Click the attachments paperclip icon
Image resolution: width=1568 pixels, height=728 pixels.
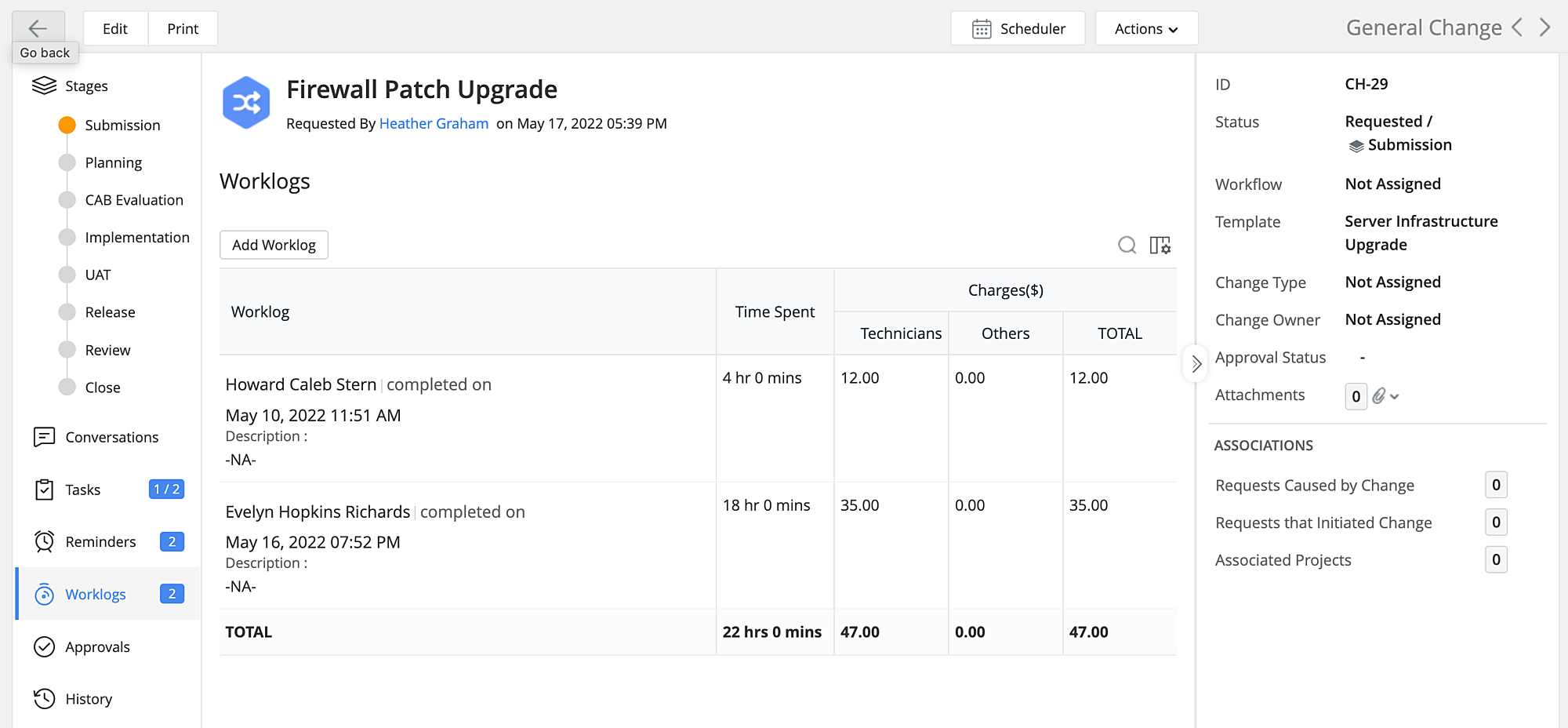point(1380,396)
